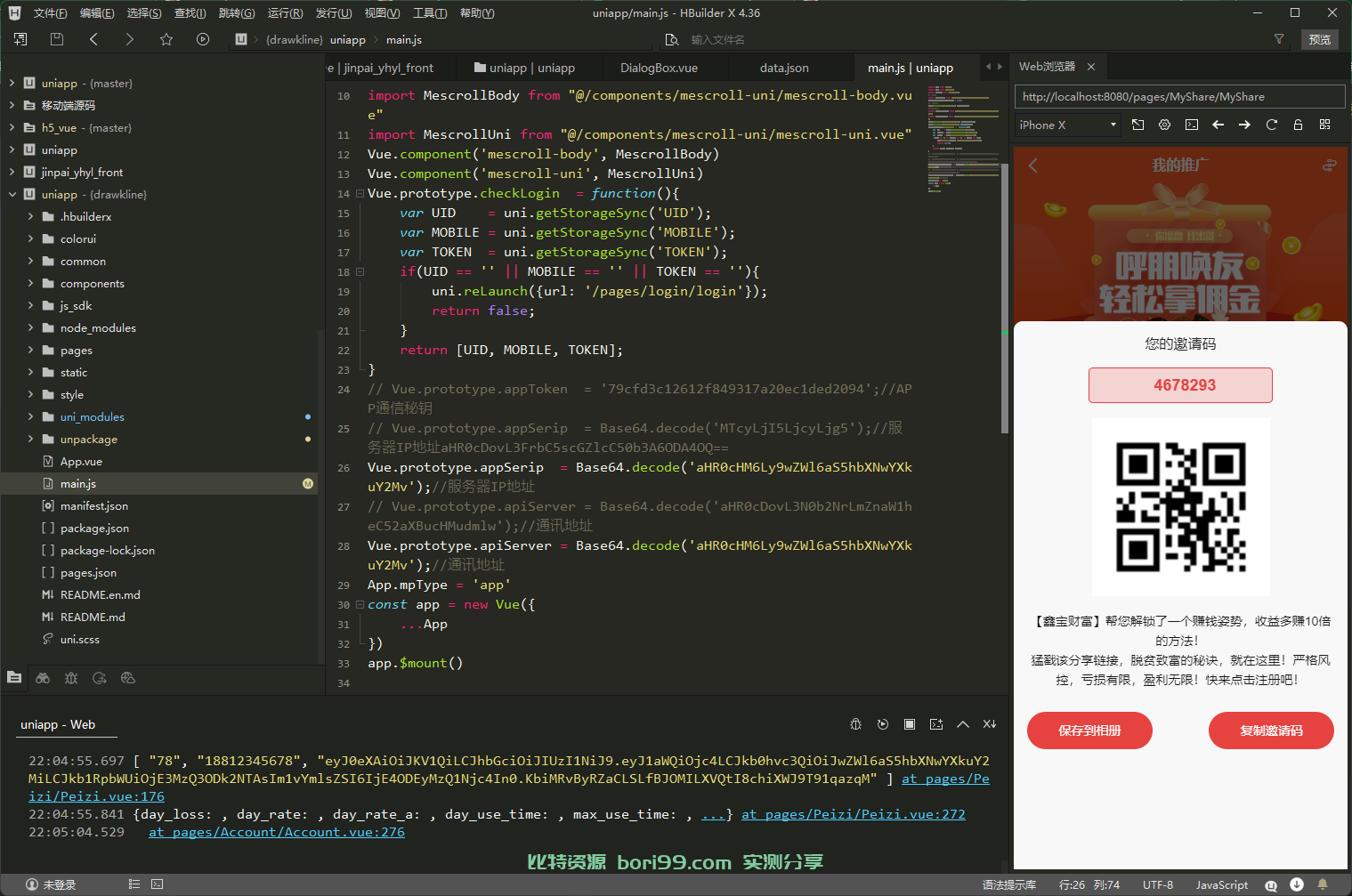The height and width of the screenshot is (896, 1352).
Task: Navigate back with the toolbar left arrow
Action: click(93, 39)
